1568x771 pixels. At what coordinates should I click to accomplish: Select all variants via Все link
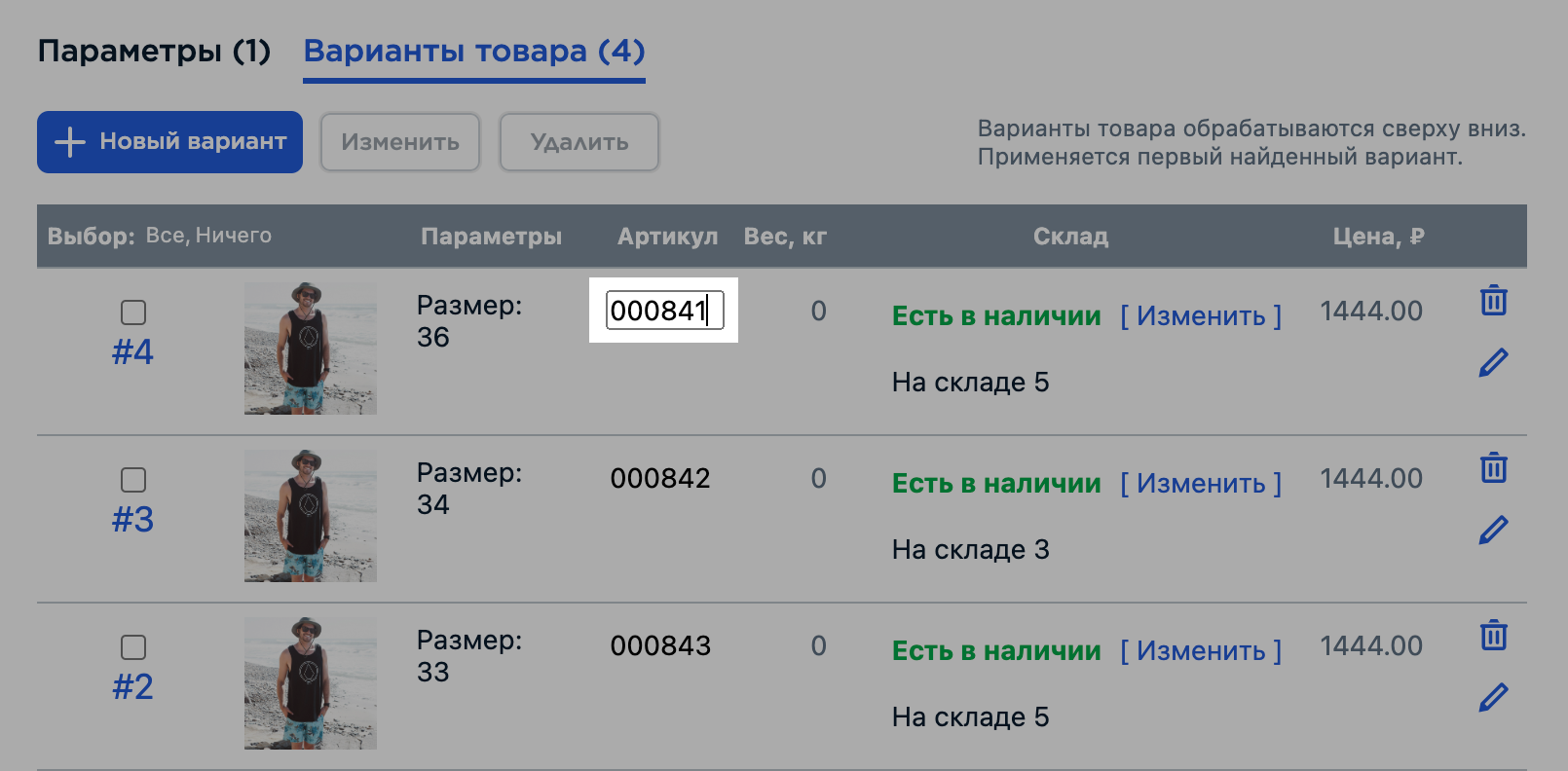coord(166,236)
